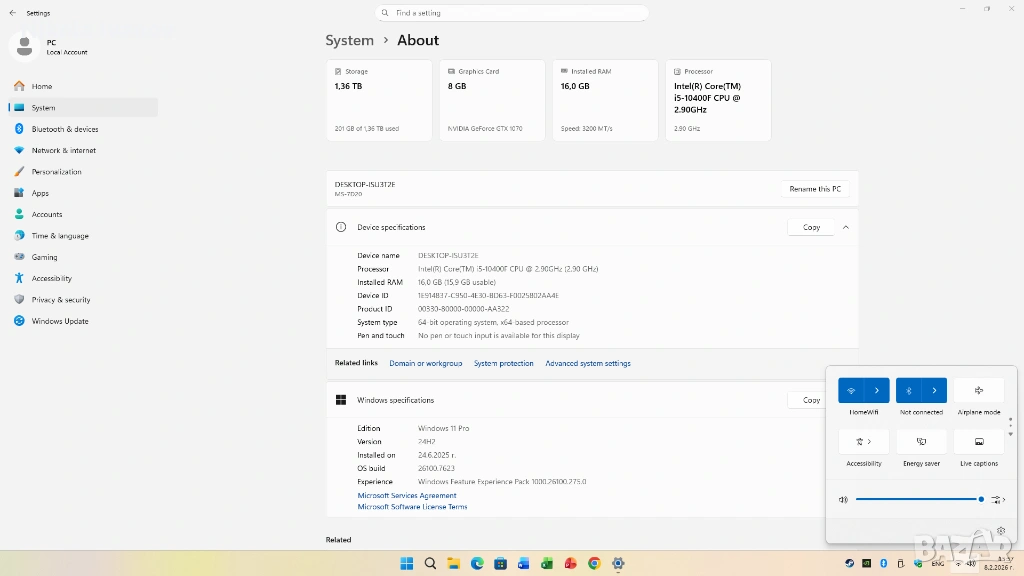Click the speaker icon beside the volume slider
The height and width of the screenshot is (576, 1024).
[843, 499]
